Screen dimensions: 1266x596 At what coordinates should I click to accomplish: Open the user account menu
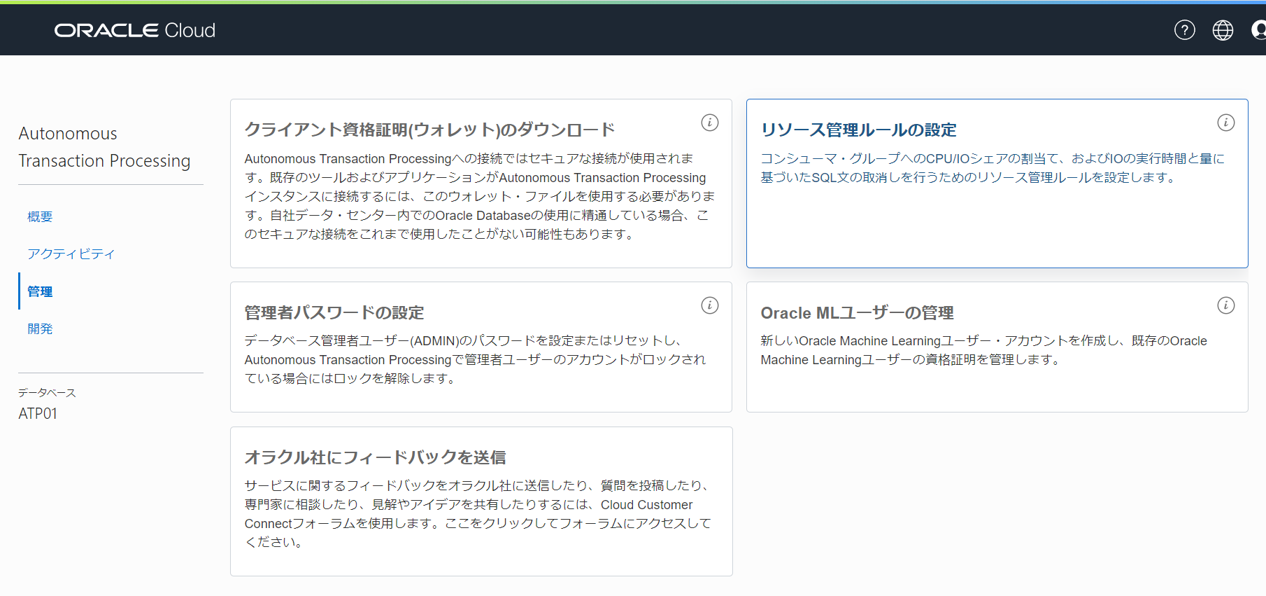pyautogui.click(x=1258, y=29)
